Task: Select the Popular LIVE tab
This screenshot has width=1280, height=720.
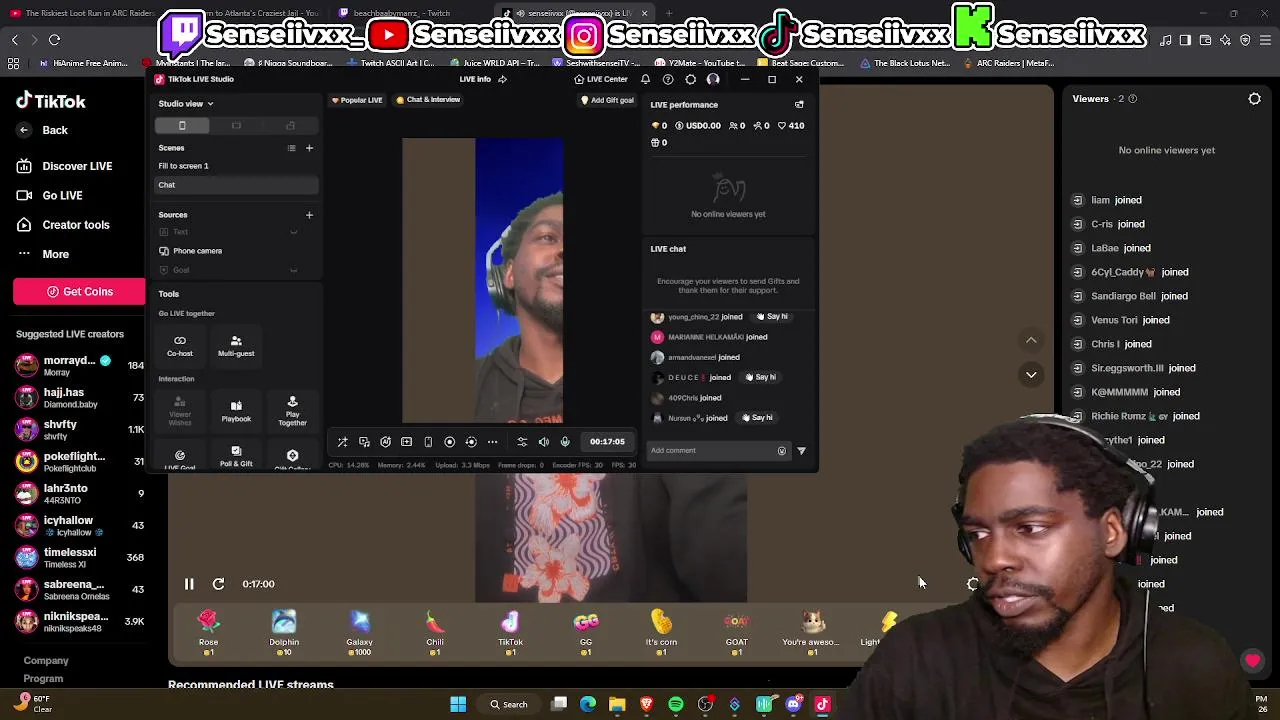Action: pos(357,100)
